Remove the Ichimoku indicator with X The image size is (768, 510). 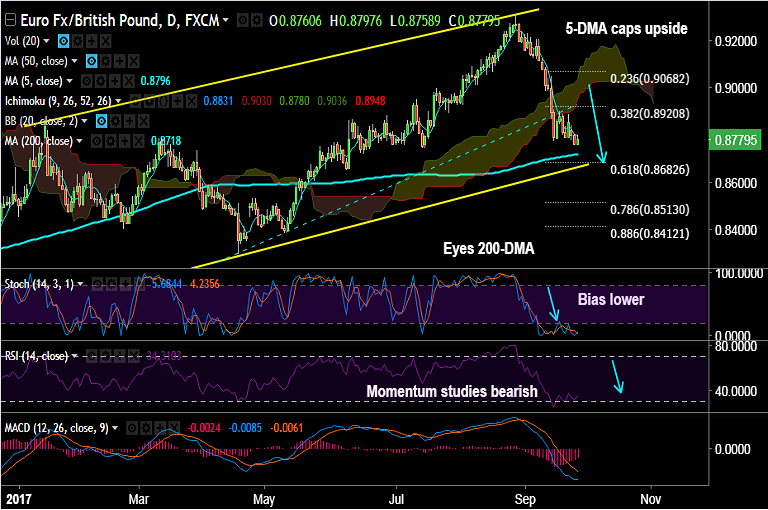(192, 101)
